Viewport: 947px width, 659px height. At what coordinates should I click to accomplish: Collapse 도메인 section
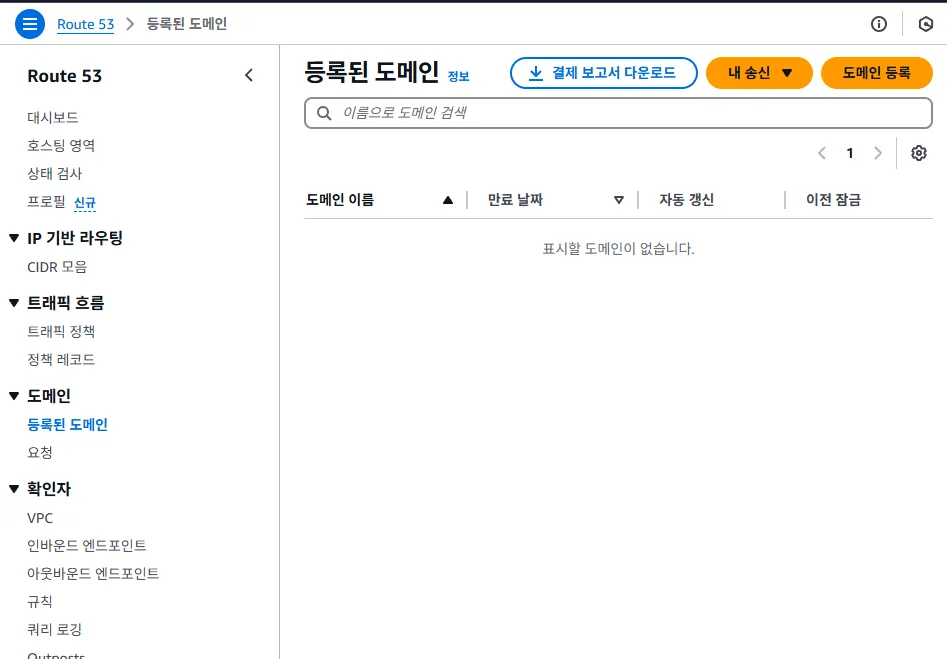14,396
